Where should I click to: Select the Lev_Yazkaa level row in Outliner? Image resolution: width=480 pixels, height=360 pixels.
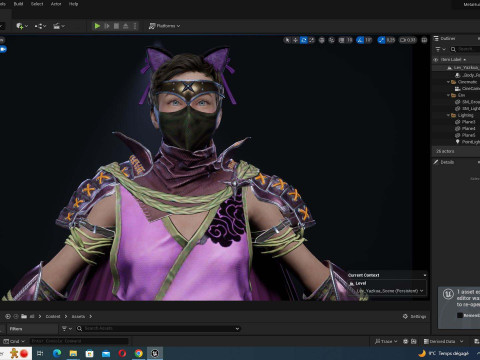457,68
